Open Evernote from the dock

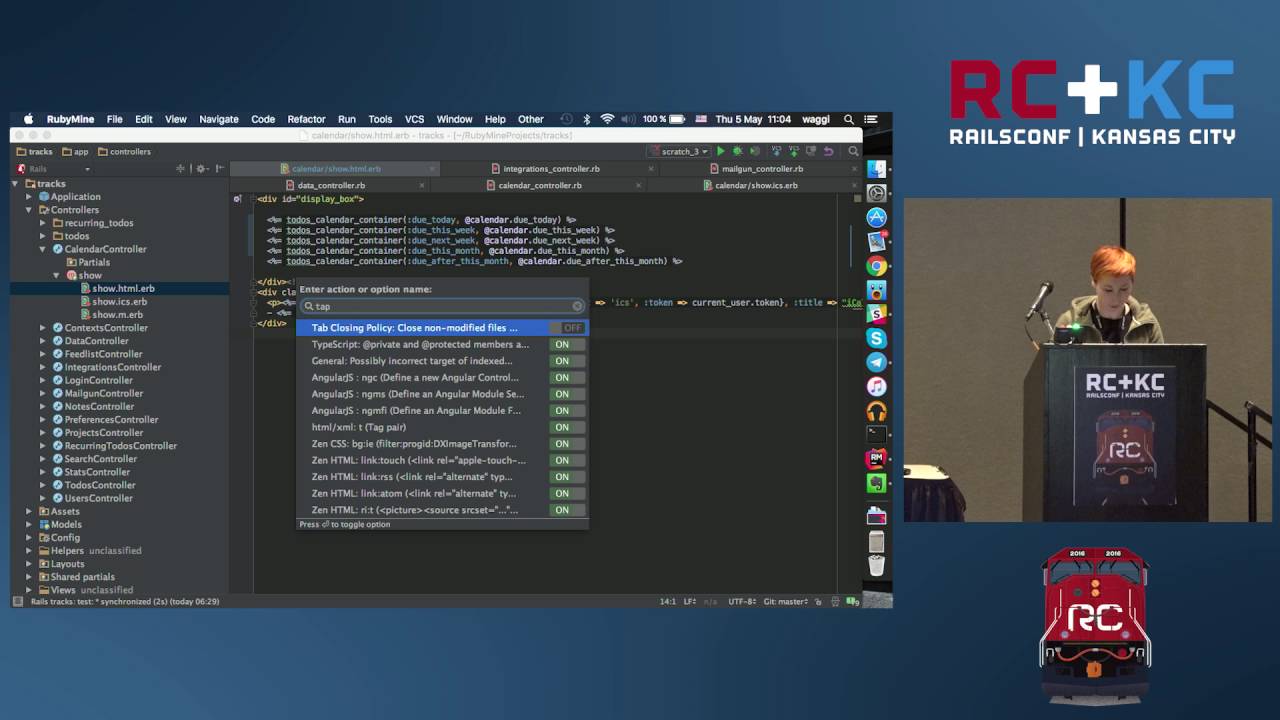point(876,483)
